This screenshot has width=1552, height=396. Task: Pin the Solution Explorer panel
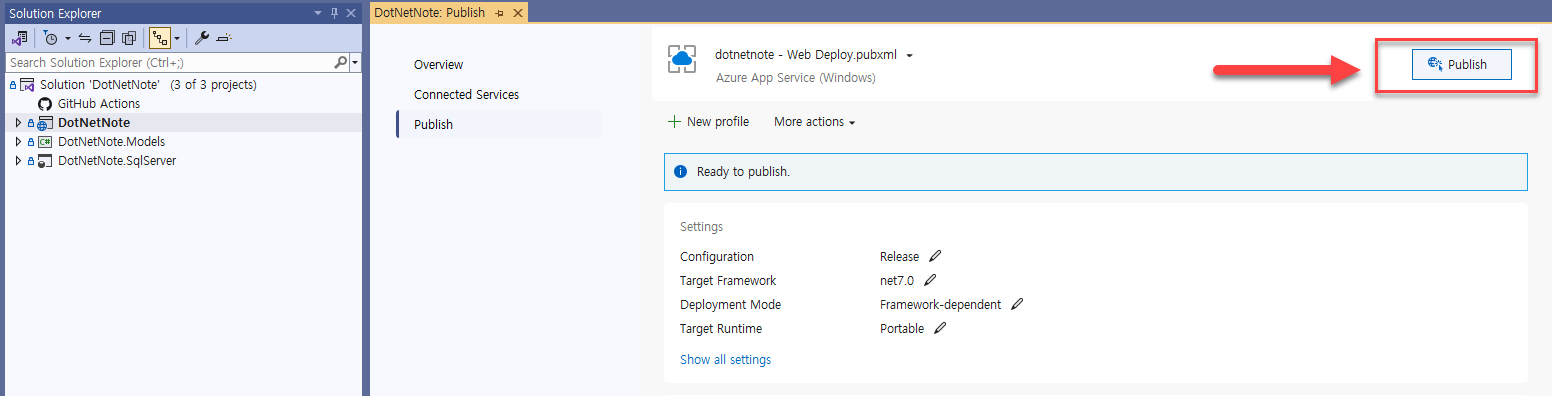pyautogui.click(x=335, y=13)
